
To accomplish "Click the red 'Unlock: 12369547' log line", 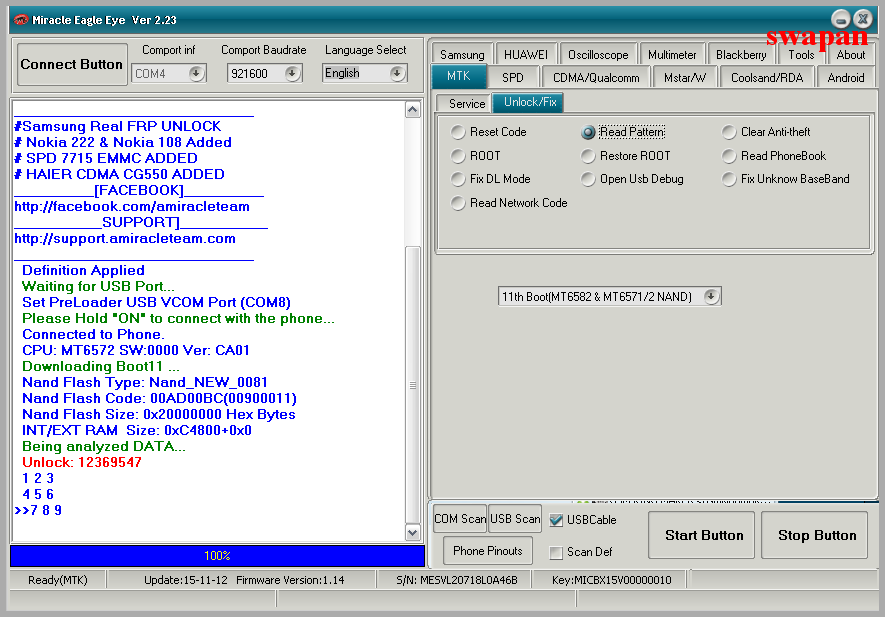I will pyautogui.click(x=82, y=462).
